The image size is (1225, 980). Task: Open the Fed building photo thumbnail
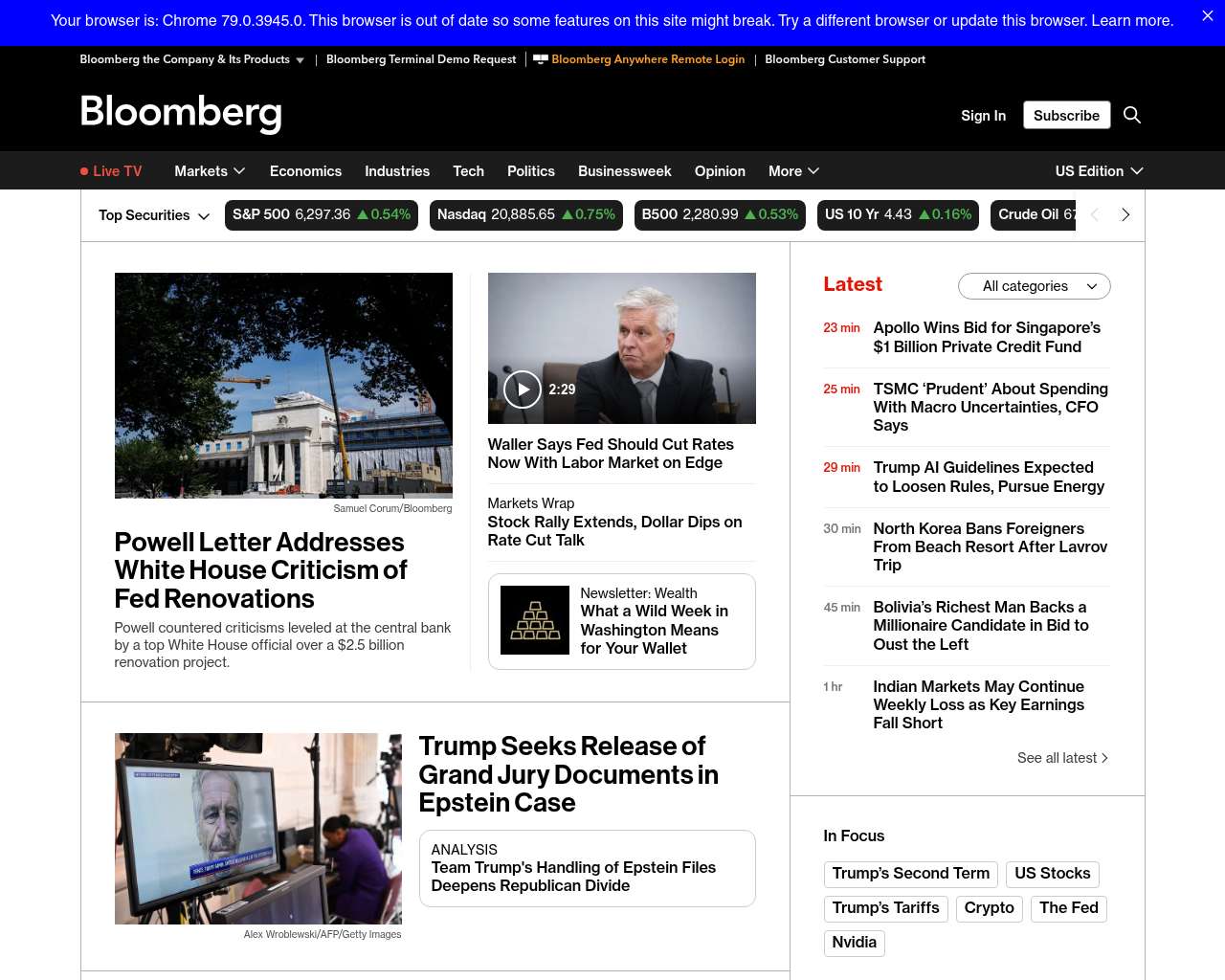tap(283, 386)
